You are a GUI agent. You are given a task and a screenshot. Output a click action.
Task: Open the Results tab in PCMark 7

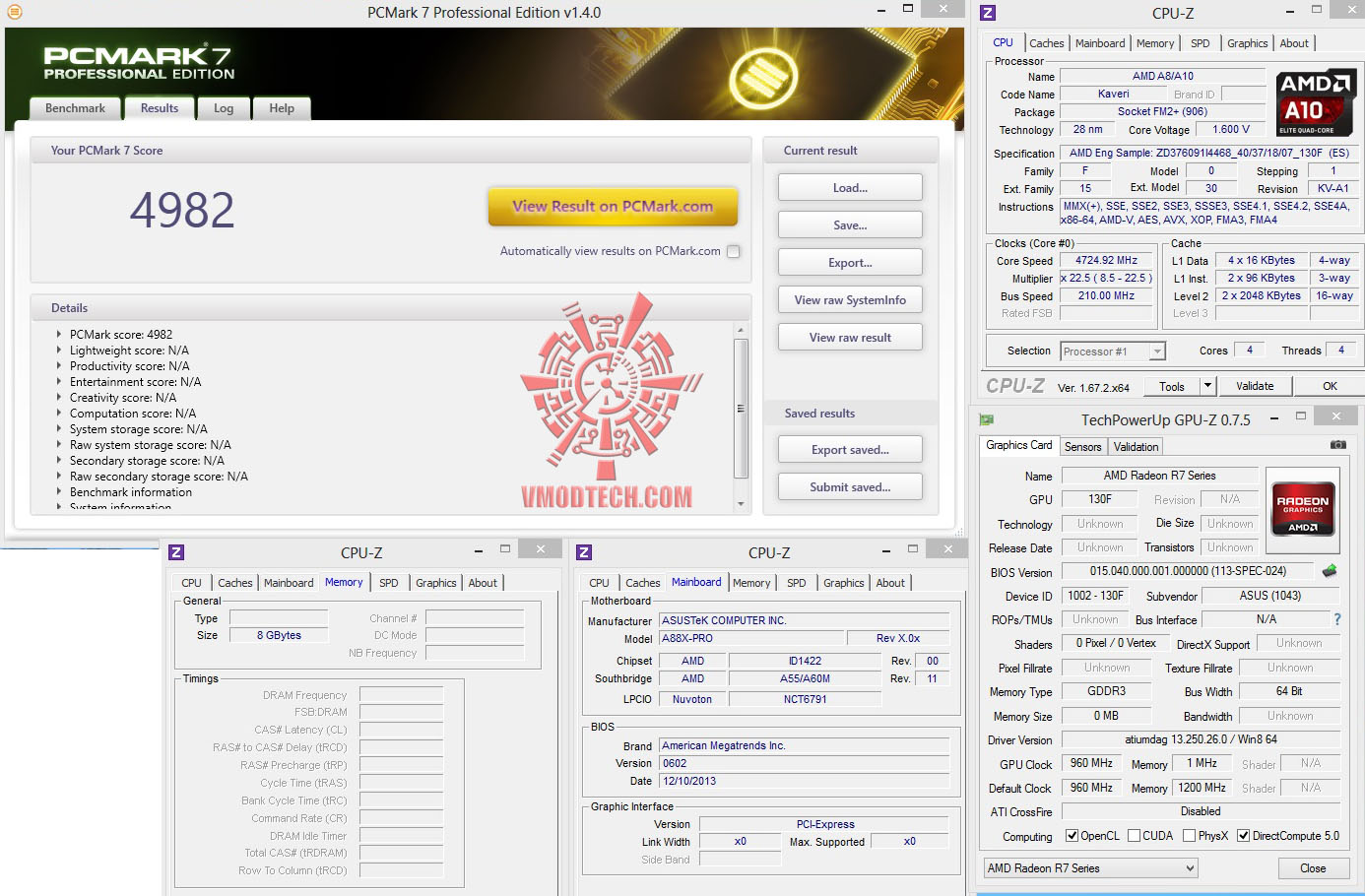tap(160, 108)
